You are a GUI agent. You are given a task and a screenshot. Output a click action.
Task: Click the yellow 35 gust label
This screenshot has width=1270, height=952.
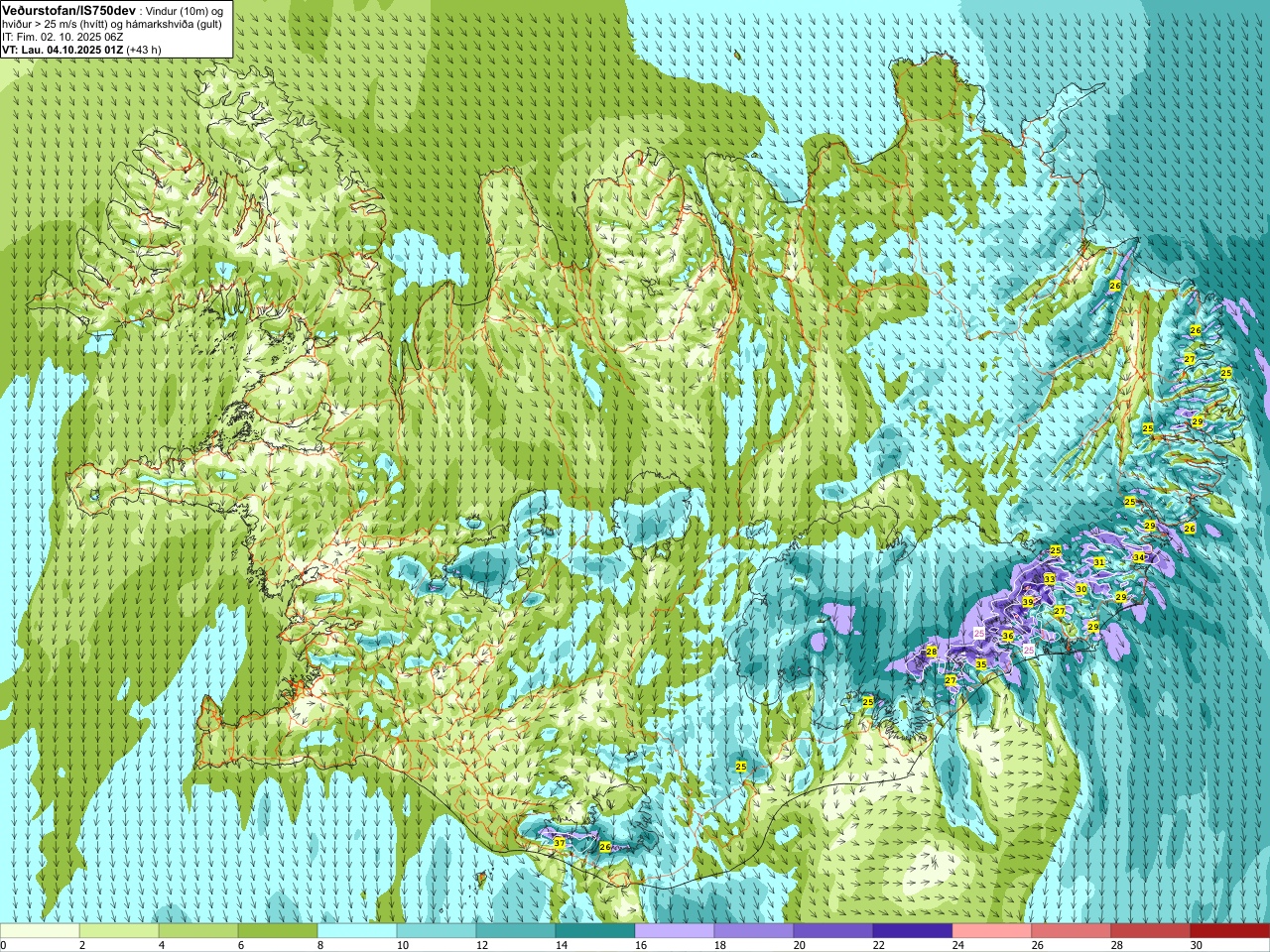click(981, 664)
